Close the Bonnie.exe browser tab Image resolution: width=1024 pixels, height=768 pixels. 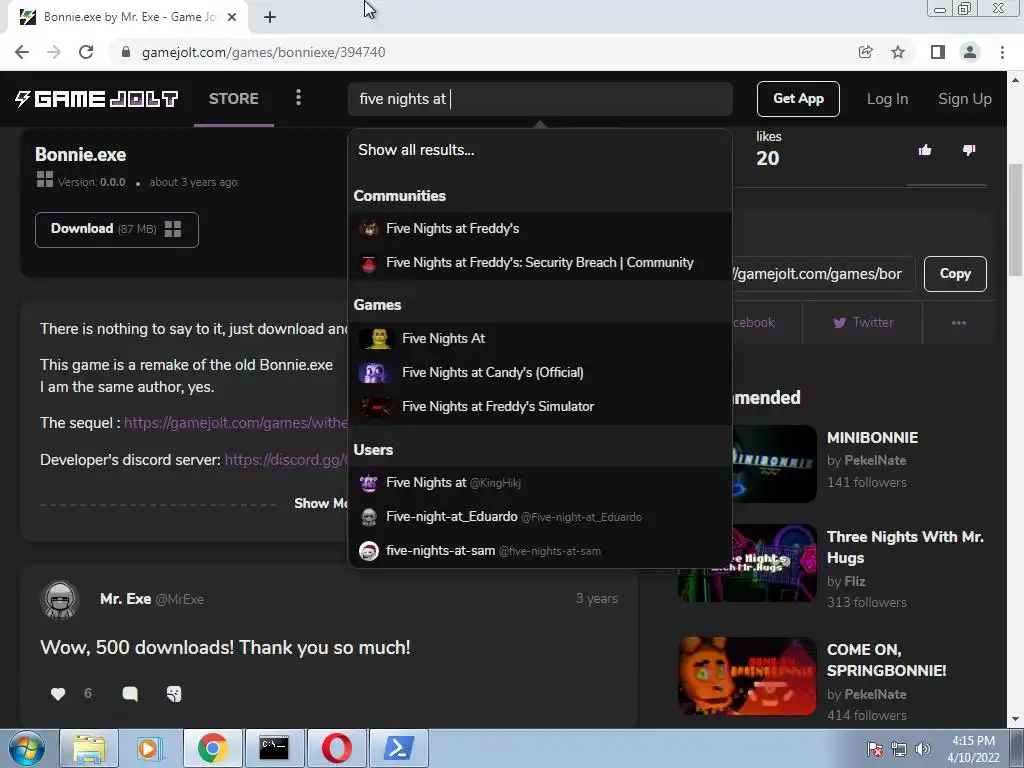click(232, 17)
